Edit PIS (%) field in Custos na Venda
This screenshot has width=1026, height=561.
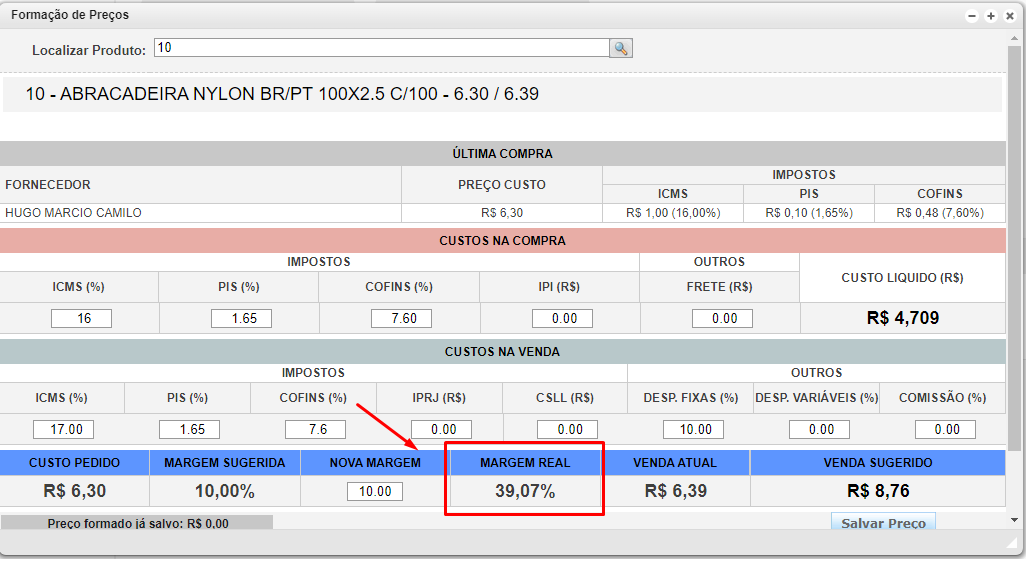click(x=189, y=429)
